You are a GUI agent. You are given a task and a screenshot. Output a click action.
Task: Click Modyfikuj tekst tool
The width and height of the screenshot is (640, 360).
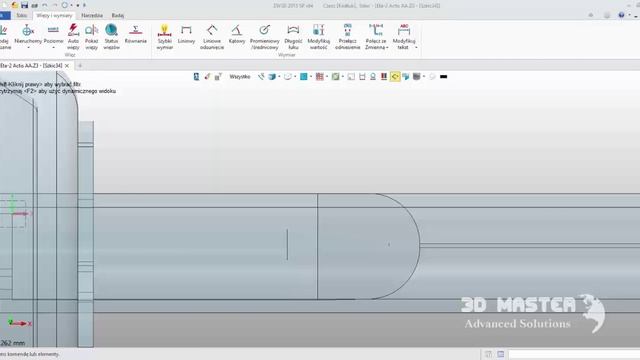(404, 37)
